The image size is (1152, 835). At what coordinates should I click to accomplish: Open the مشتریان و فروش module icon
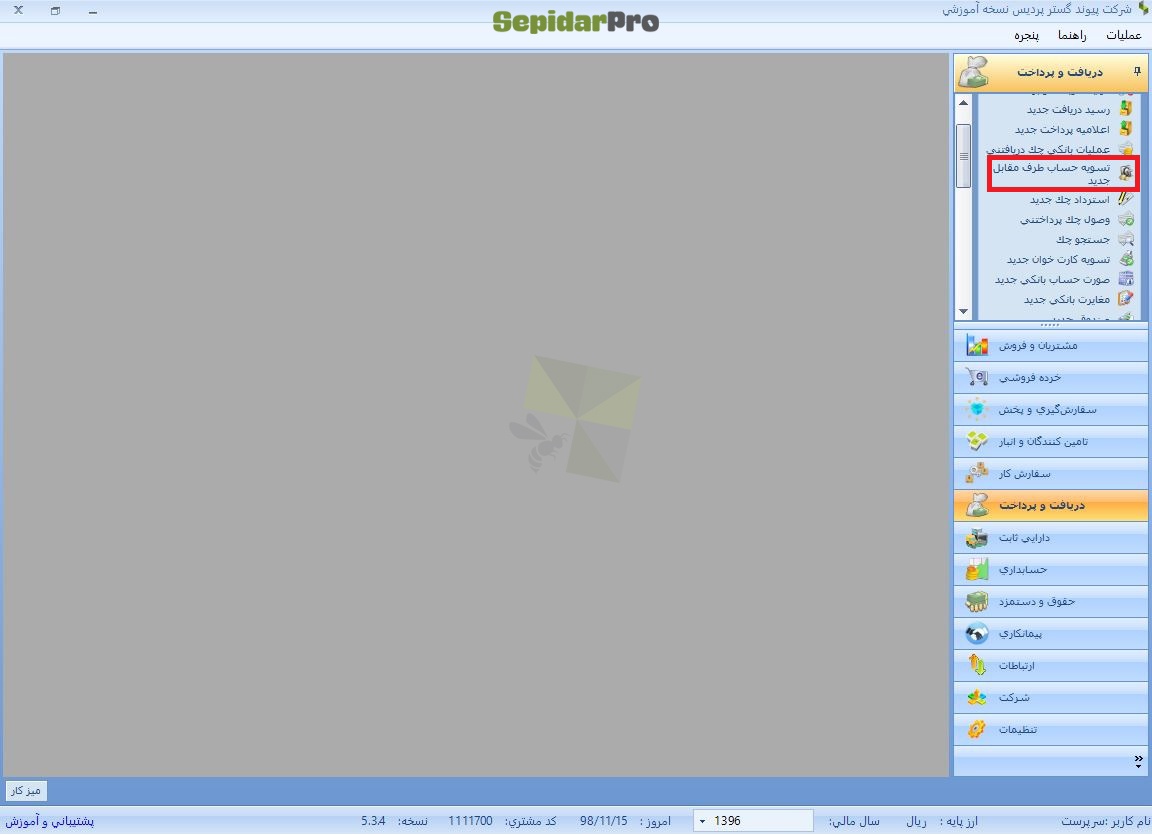pyautogui.click(x=976, y=345)
